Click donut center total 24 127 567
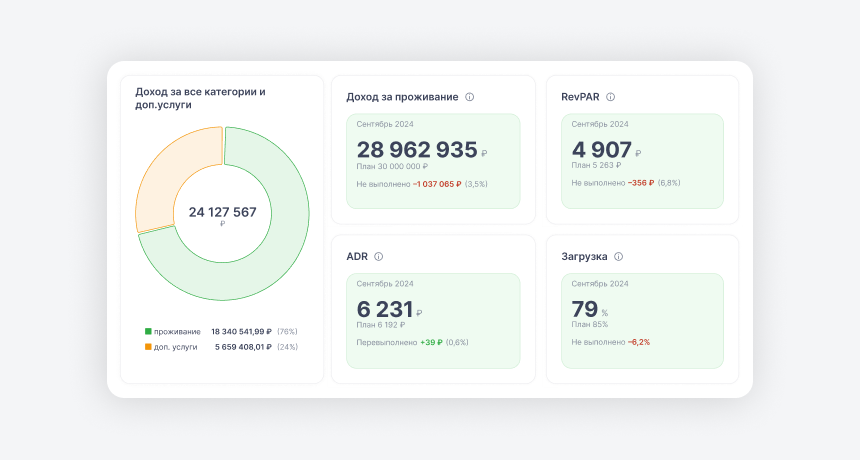This screenshot has height=460, width=860. tap(222, 212)
